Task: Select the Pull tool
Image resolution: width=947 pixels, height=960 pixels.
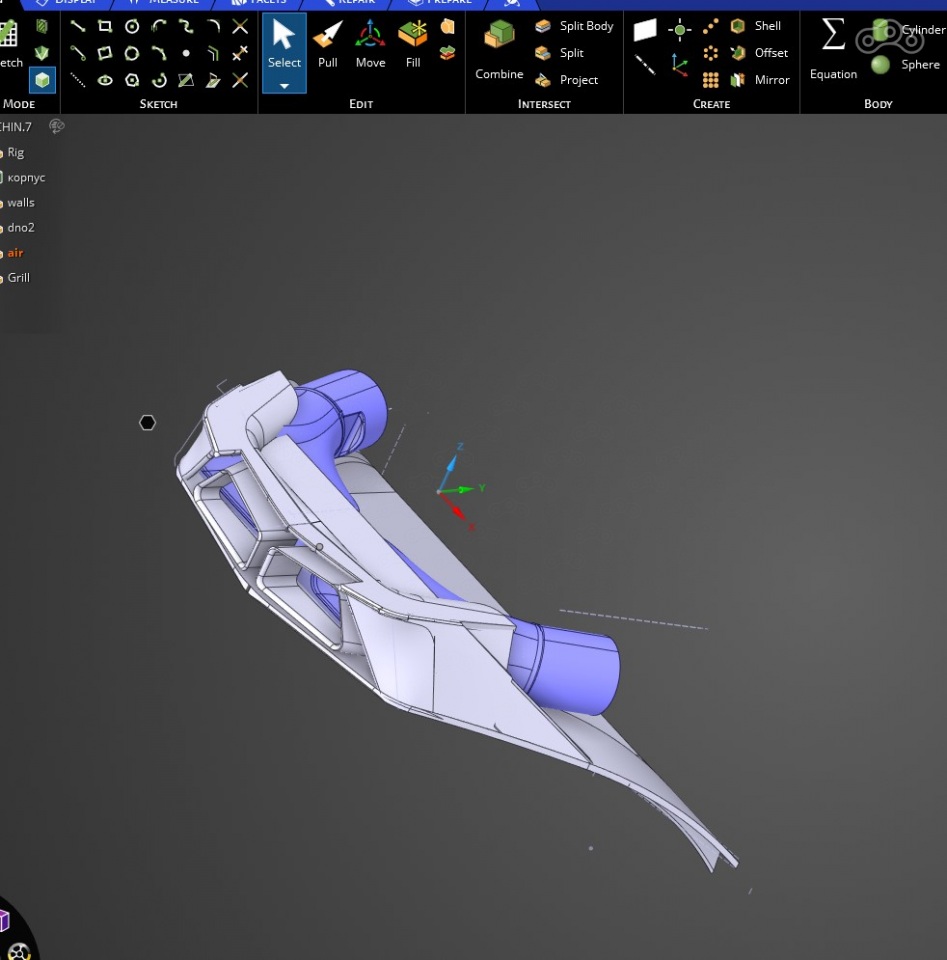Action: point(327,44)
